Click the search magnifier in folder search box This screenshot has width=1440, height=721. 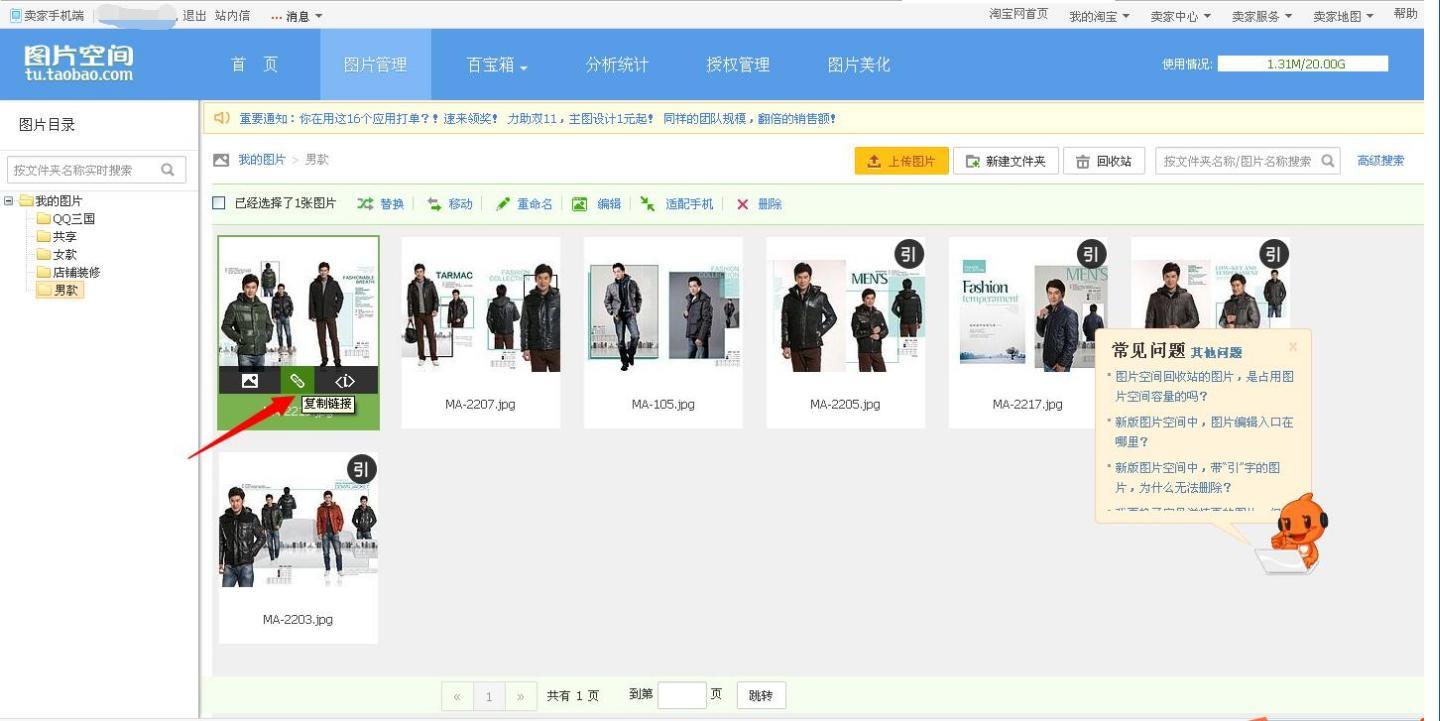pos(168,170)
